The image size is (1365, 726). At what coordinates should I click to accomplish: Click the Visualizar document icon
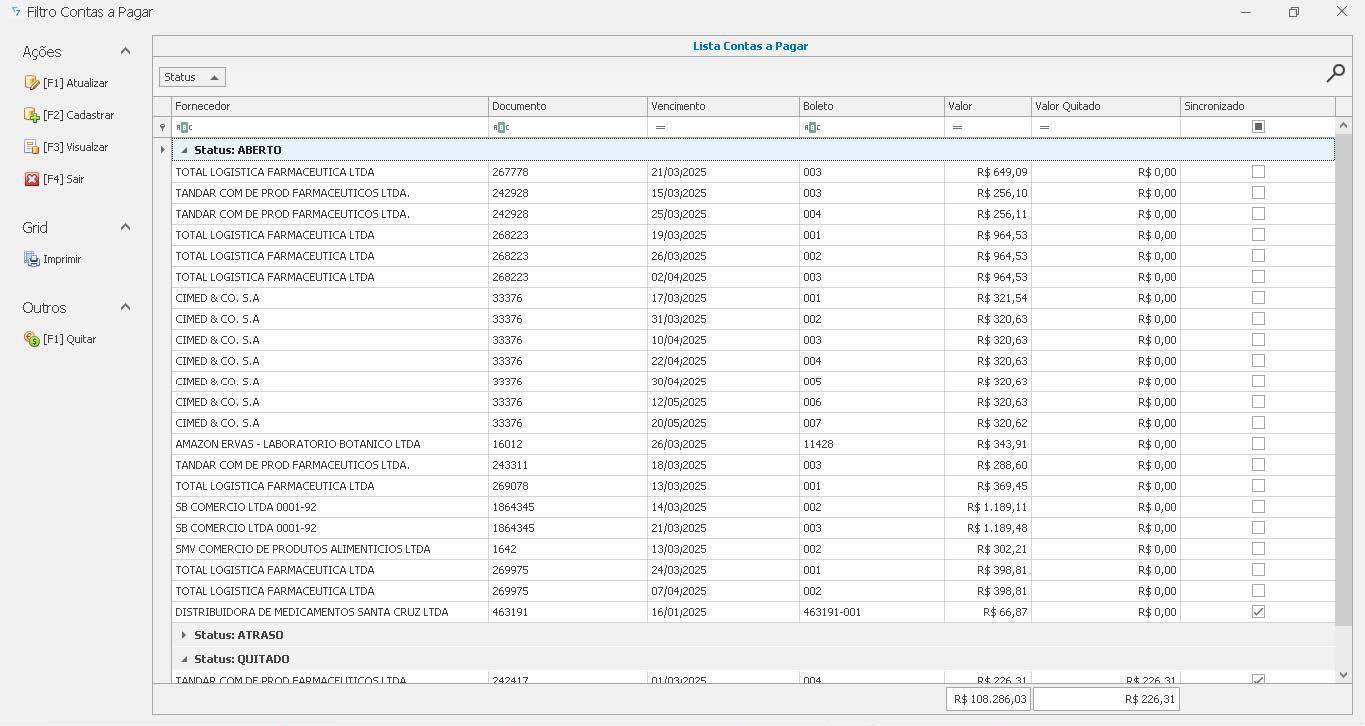coord(31,147)
